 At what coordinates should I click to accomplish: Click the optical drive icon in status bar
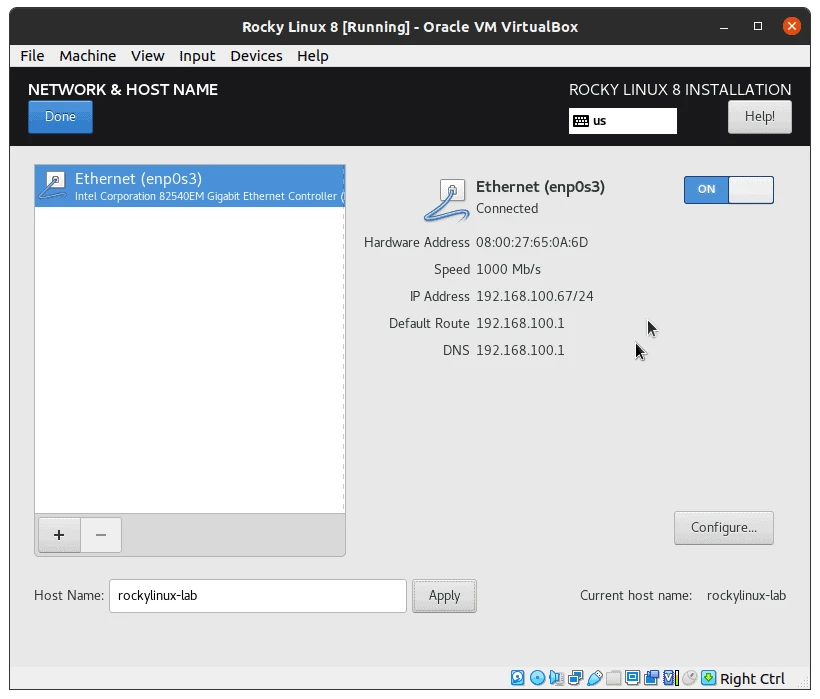(538, 678)
